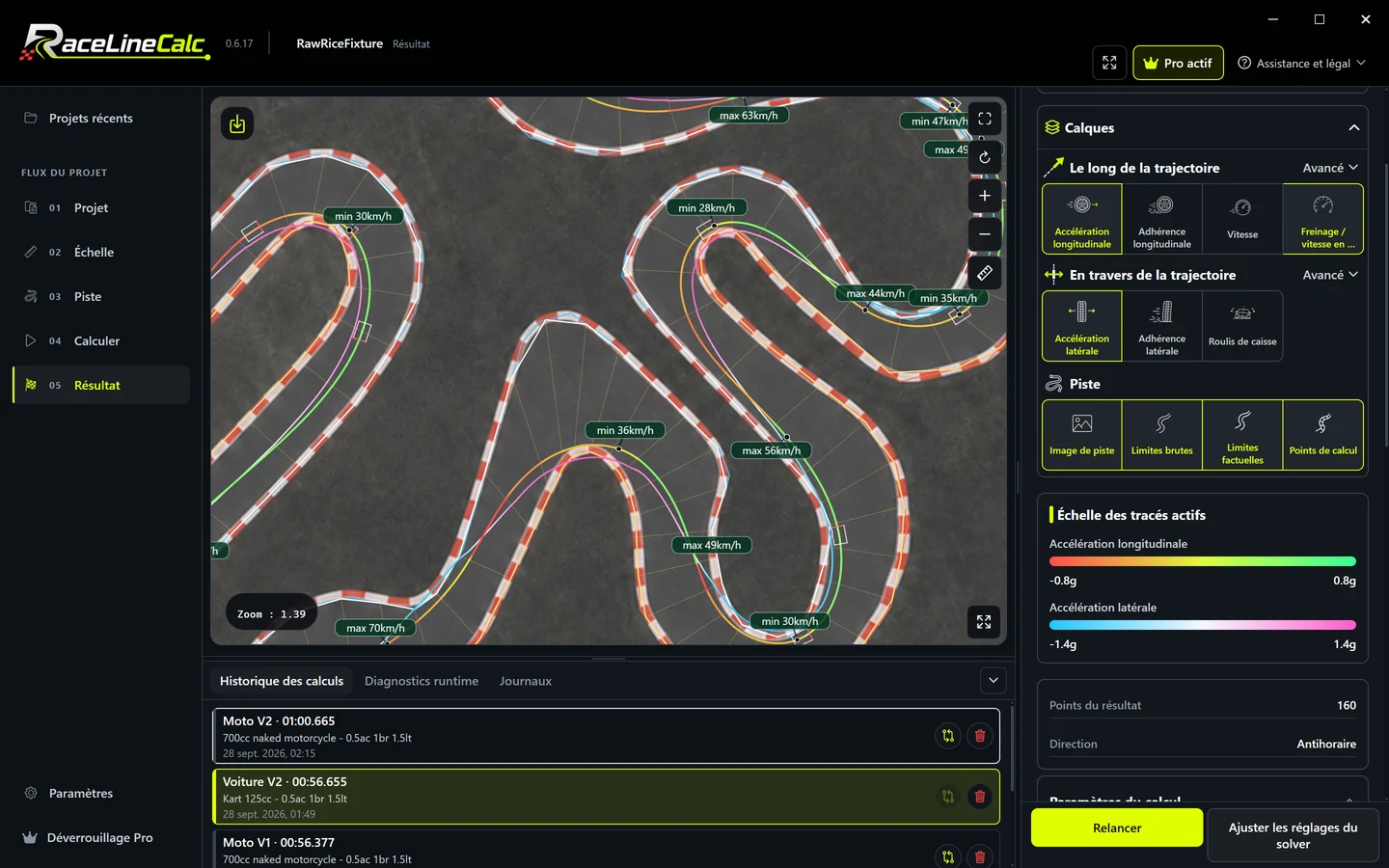Screen dimensions: 1389x868
Task: Delete the Voiture V2 calculation entry
Action: click(x=980, y=797)
